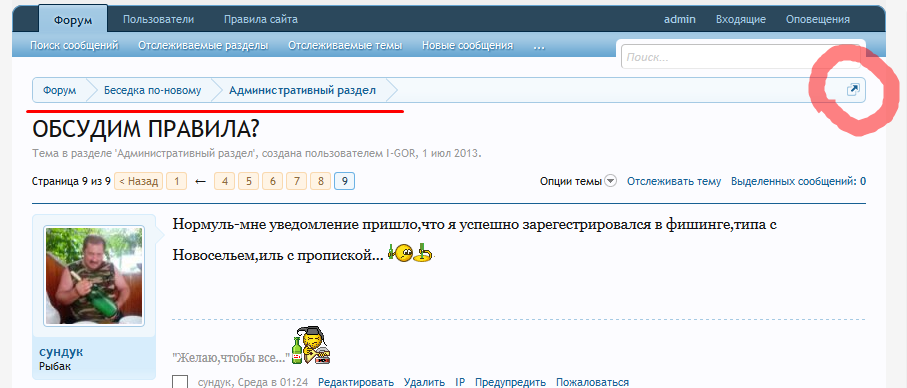Viewport: 907px width, 388px height.
Task: Open the Правила сайта tab
Action: tap(261, 20)
